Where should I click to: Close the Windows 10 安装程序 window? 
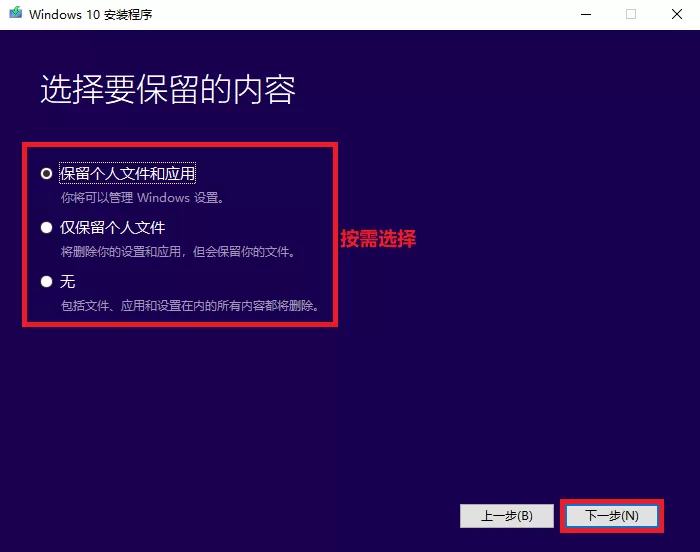pyautogui.click(x=677, y=14)
